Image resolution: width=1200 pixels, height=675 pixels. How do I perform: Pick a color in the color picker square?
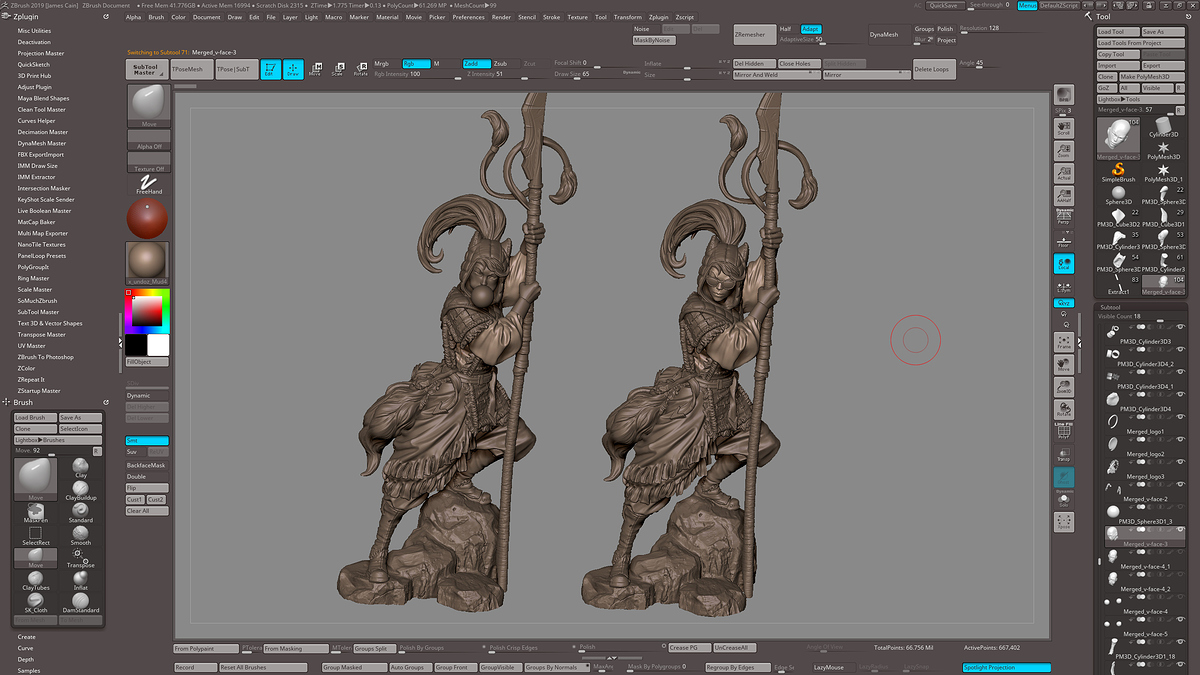coord(146,312)
